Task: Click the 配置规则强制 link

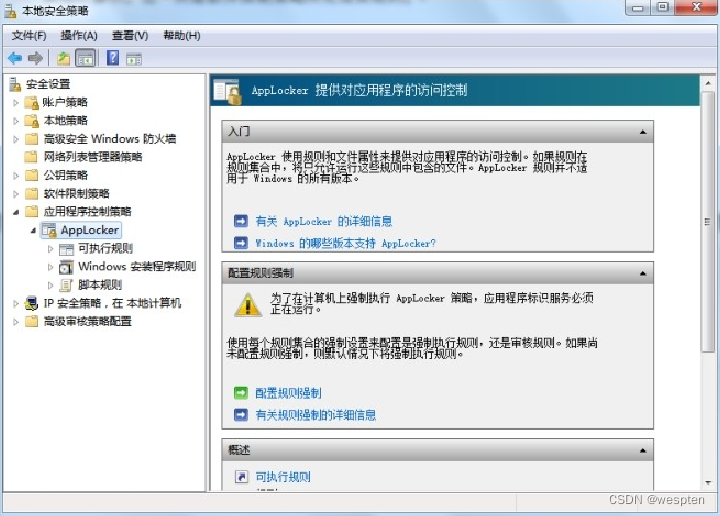Action: pos(288,393)
